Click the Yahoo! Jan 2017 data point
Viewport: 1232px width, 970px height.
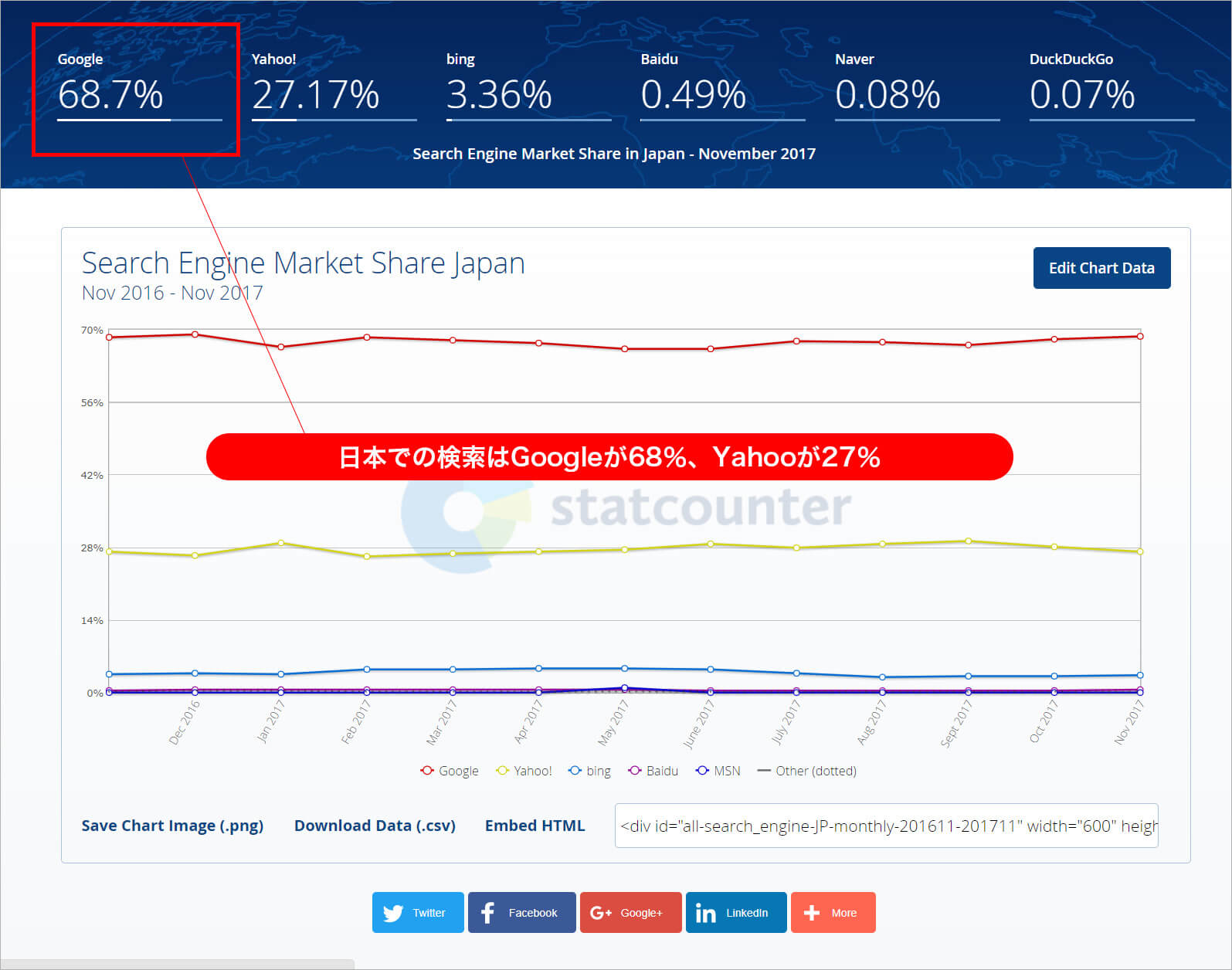click(281, 543)
